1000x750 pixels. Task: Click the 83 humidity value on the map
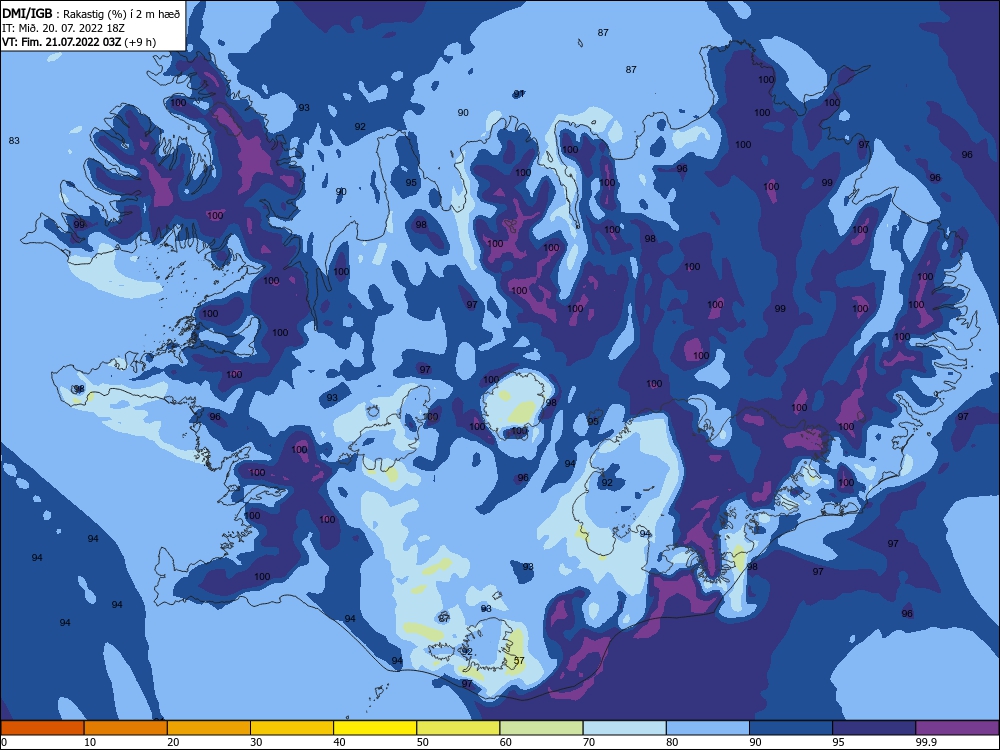(x=14, y=140)
